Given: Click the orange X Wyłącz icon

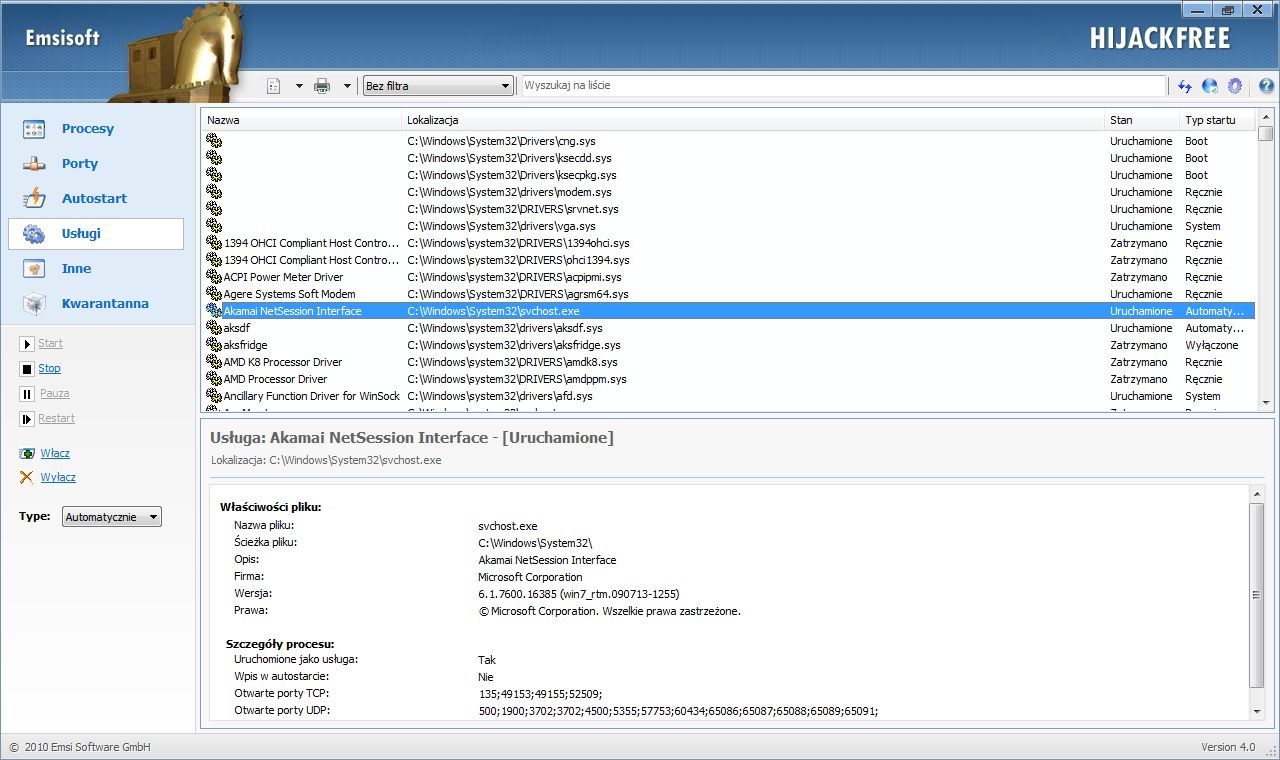Looking at the screenshot, I should click(x=27, y=477).
